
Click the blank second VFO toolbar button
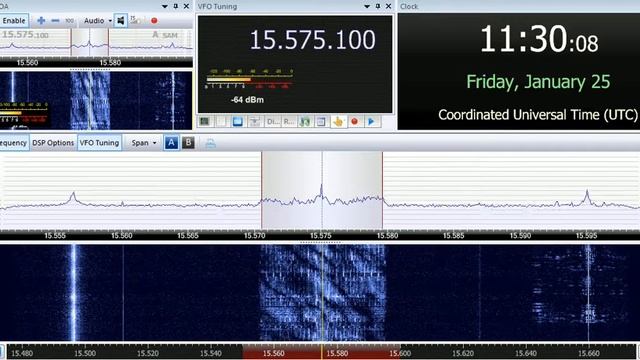click(221, 121)
